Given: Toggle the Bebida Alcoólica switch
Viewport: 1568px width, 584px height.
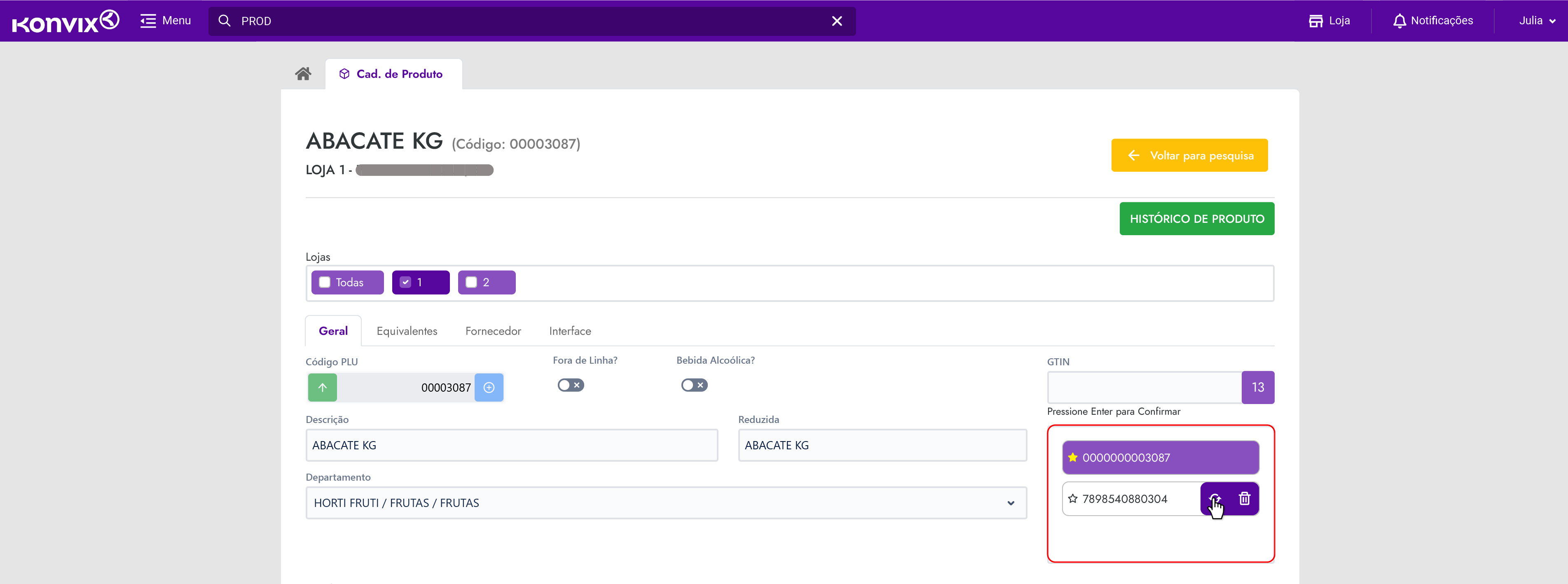Looking at the screenshot, I should click(x=694, y=385).
